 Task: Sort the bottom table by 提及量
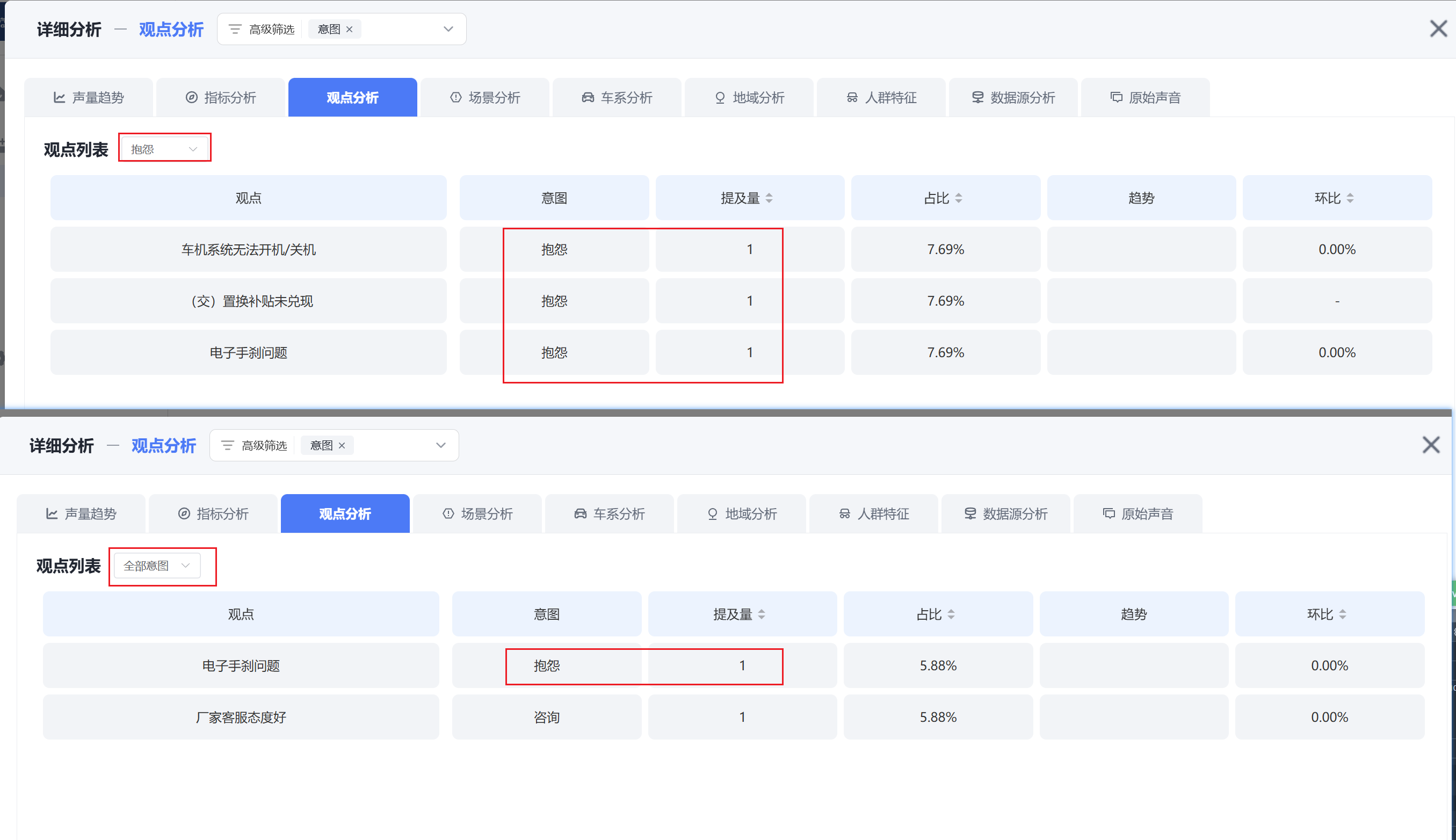pos(762,614)
